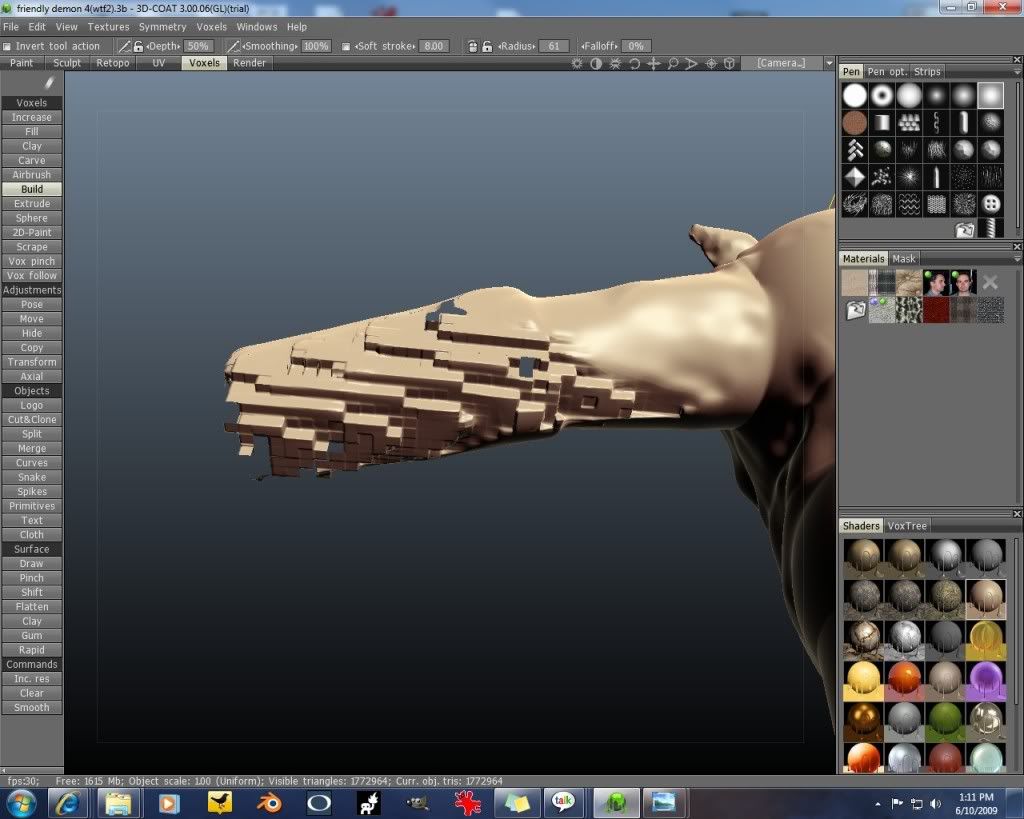Select the solid white round pen brush
This screenshot has height=819, width=1024.
pos(854,96)
